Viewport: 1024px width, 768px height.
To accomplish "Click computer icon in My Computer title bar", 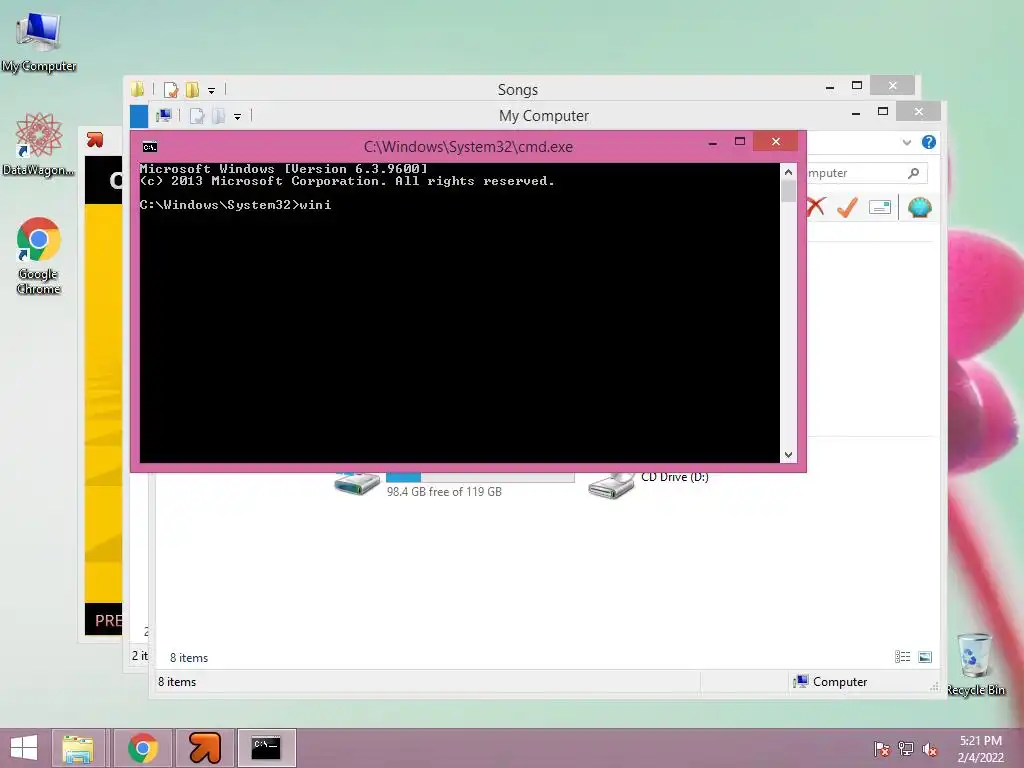I will [163, 116].
